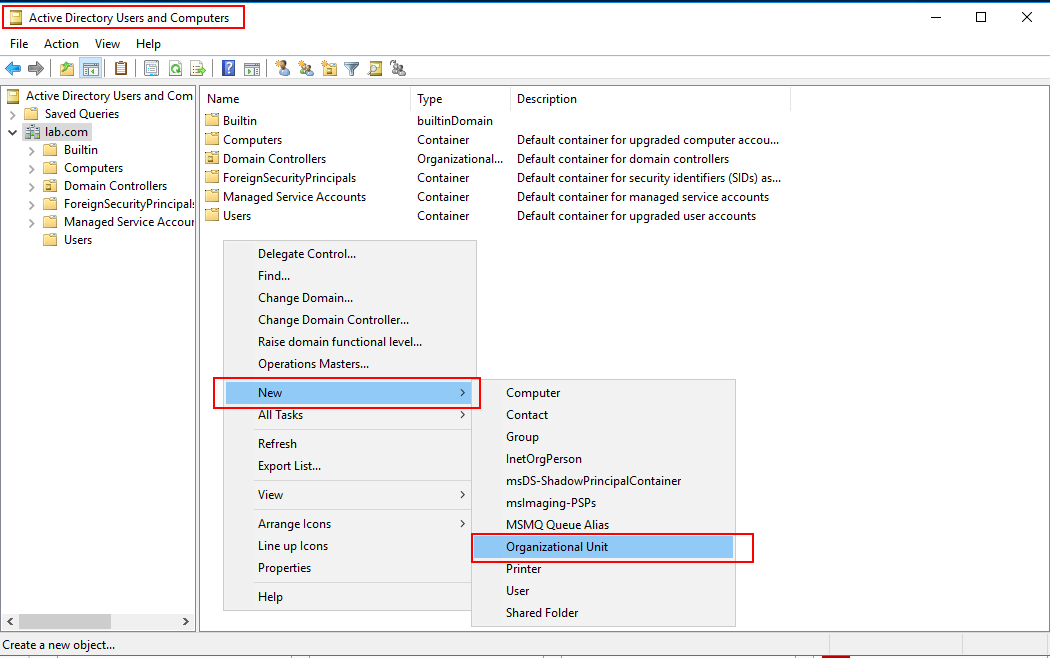
Task: Toggle the Show/Hide Action Pane toolbar icon
Action: (x=252, y=68)
